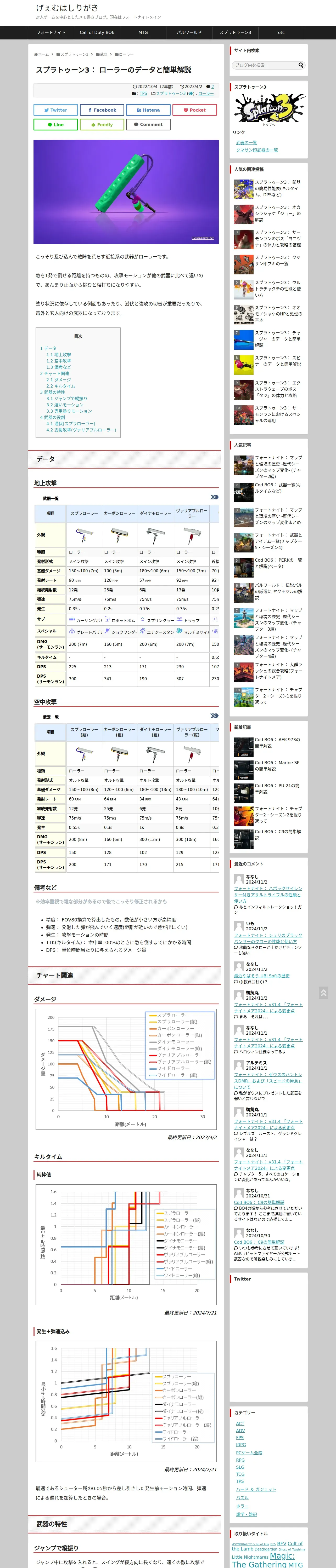Viewport: 336px width, 1568px height.
Task: Open the hero roller weapon image
Action: point(126,192)
